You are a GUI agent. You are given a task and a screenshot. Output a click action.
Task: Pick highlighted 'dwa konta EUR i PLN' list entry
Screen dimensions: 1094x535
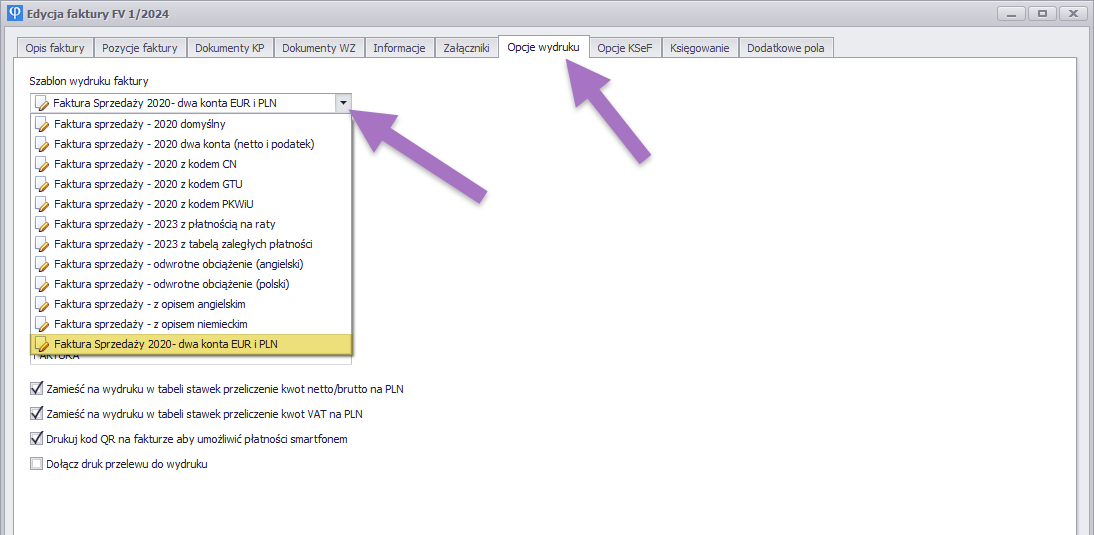pos(166,344)
